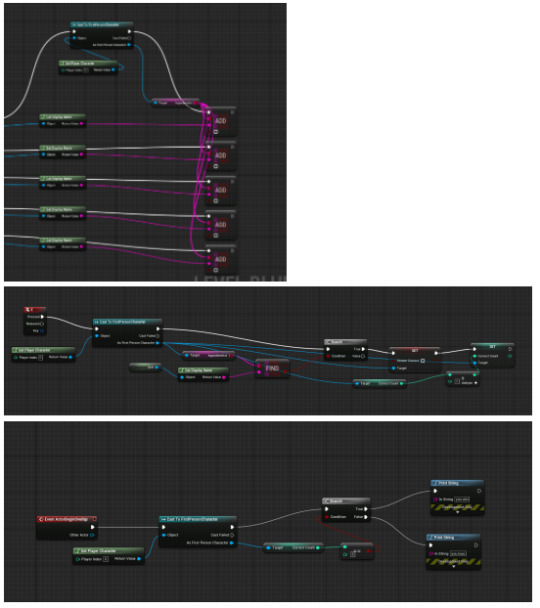Image resolution: width=540 pixels, height=608 pixels.
Task: Select the Self reference node
Action: pos(145,367)
